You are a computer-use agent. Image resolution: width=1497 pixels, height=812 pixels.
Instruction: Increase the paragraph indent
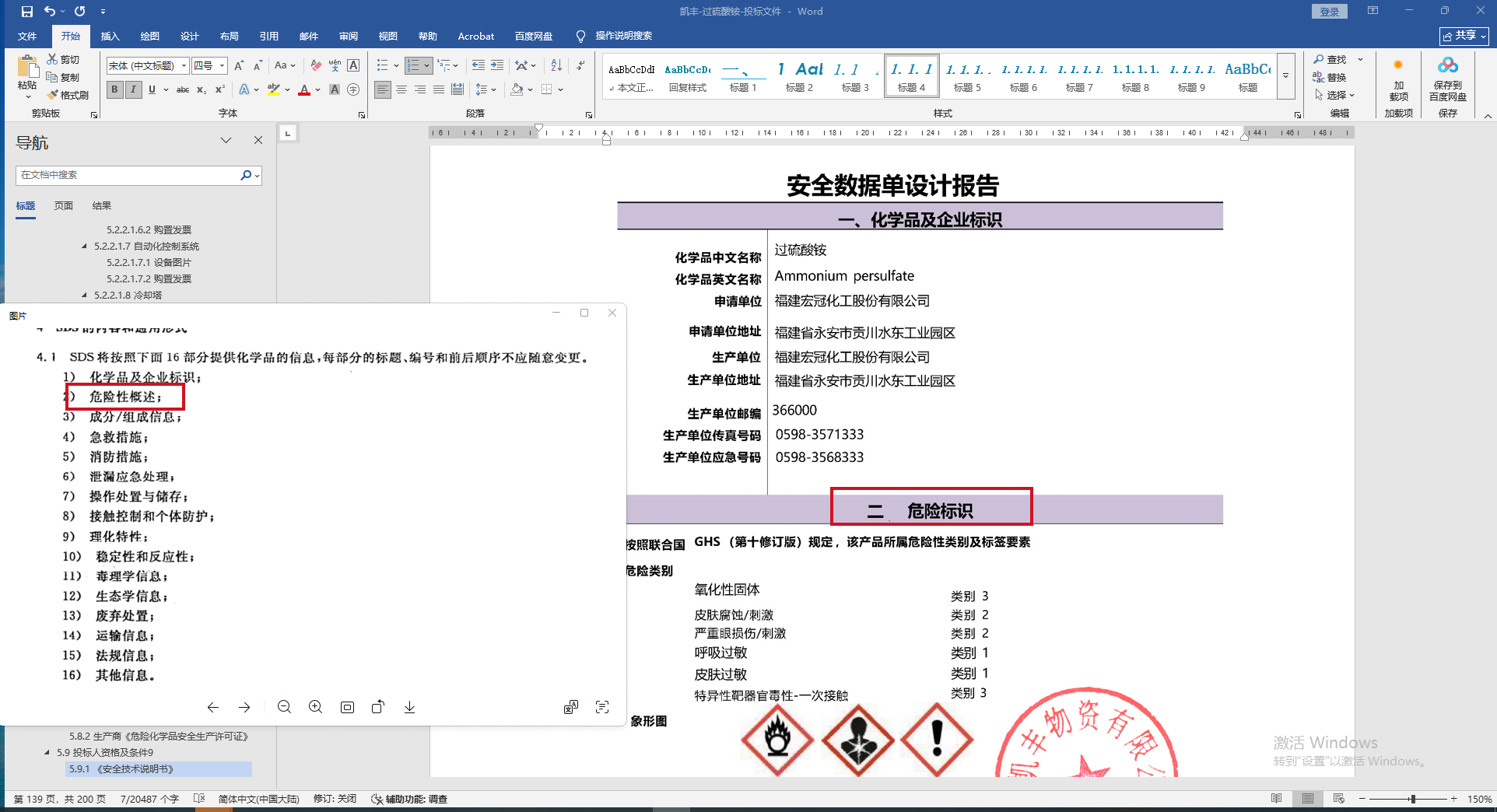[x=497, y=66]
